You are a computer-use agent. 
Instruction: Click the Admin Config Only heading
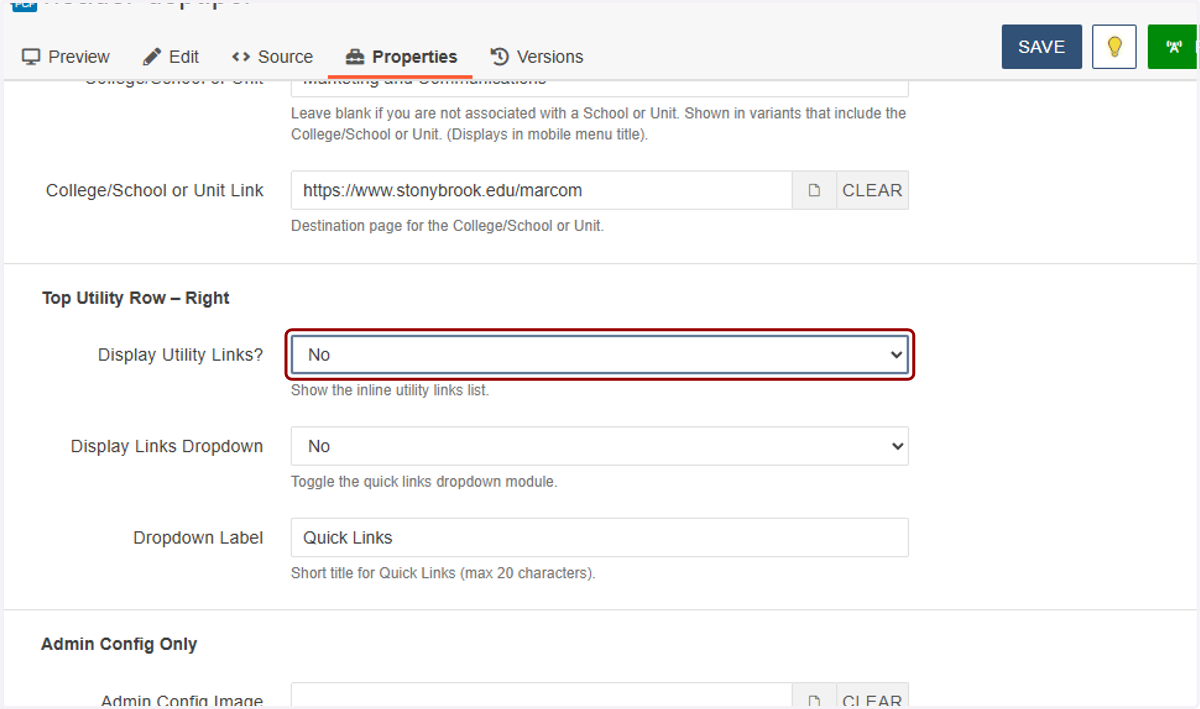point(119,644)
